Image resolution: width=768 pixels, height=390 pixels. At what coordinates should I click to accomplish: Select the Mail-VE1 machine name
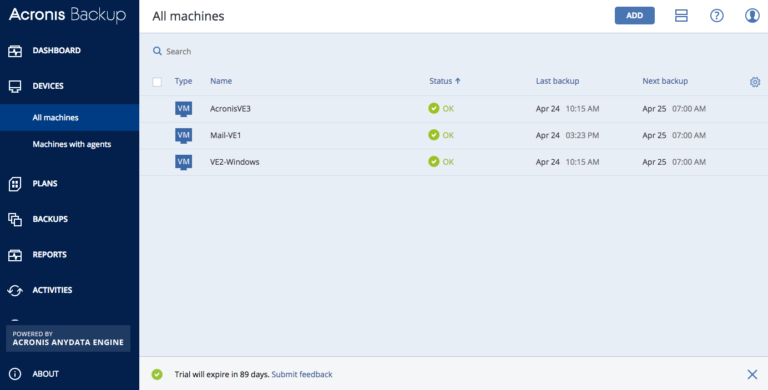pos(225,135)
